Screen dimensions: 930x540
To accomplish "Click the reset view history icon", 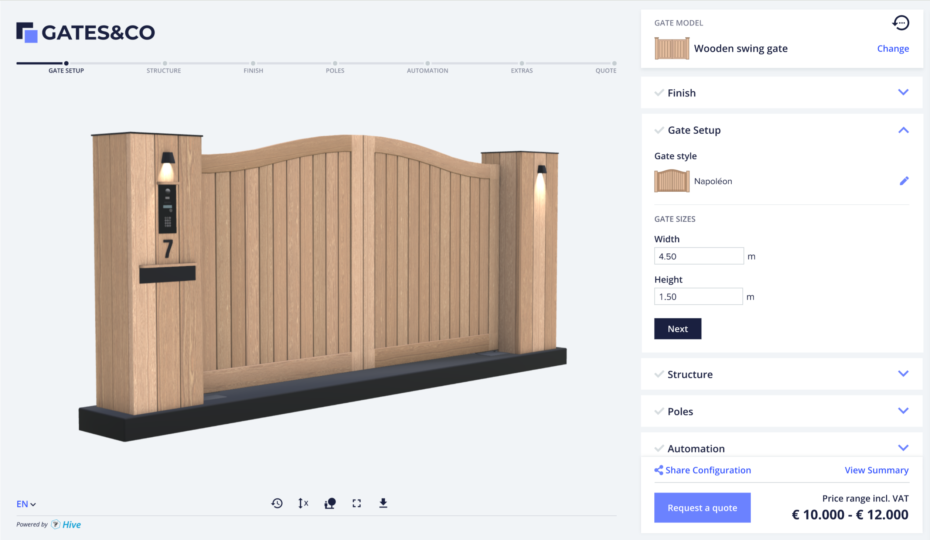I will click(x=277, y=503).
